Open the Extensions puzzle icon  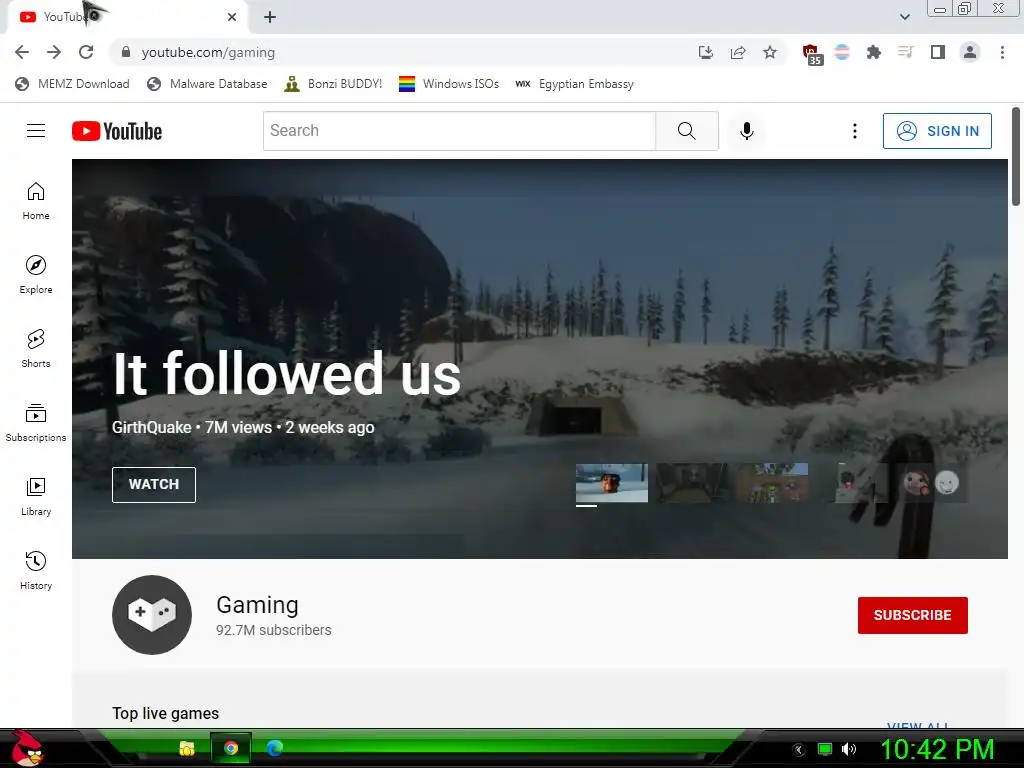point(873,52)
